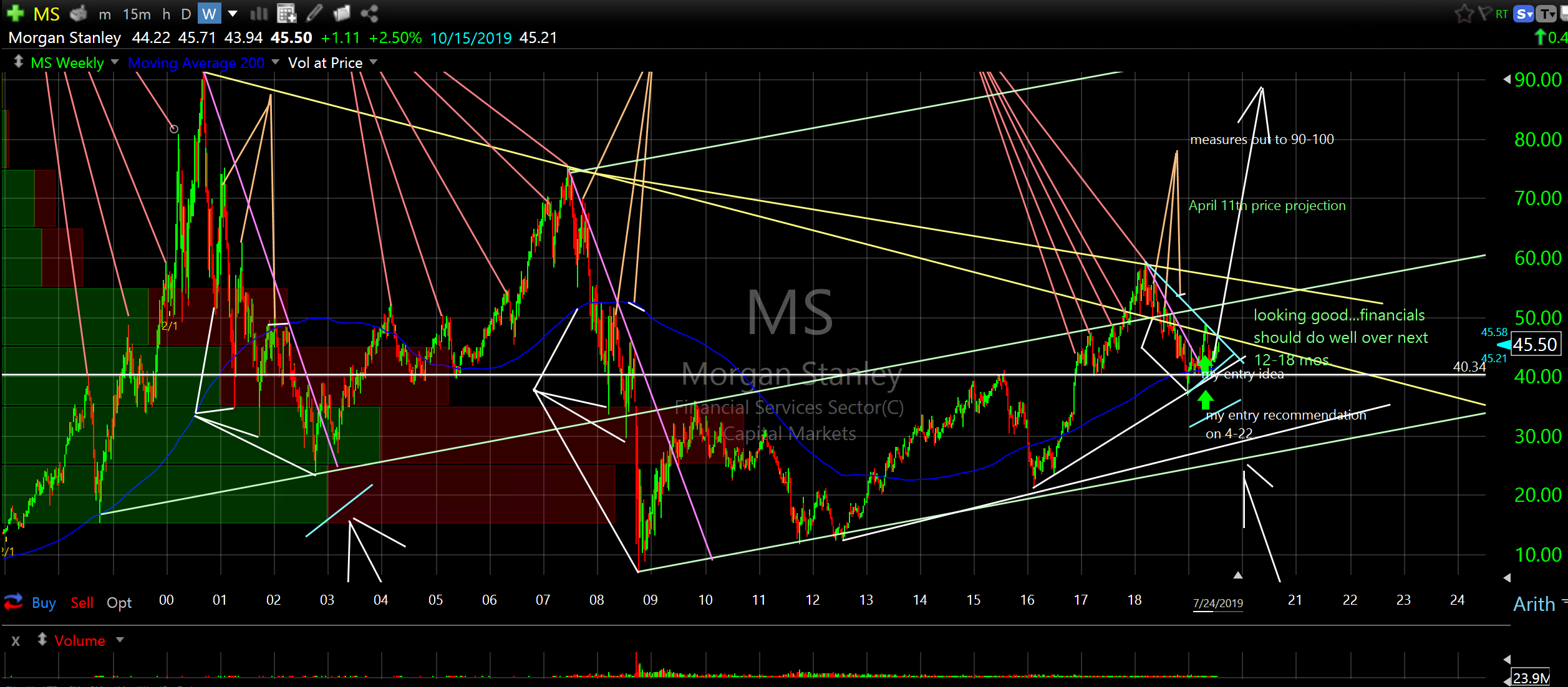Open the Vol at Price dropdown arrow
1568x687 pixels.
pyautogui.click(x=374, y=62)
